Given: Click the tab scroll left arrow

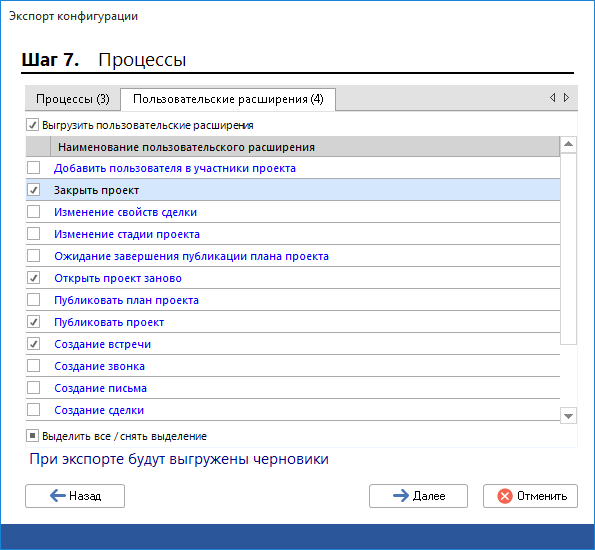Looking at the screenshot, I should [552, 98].
